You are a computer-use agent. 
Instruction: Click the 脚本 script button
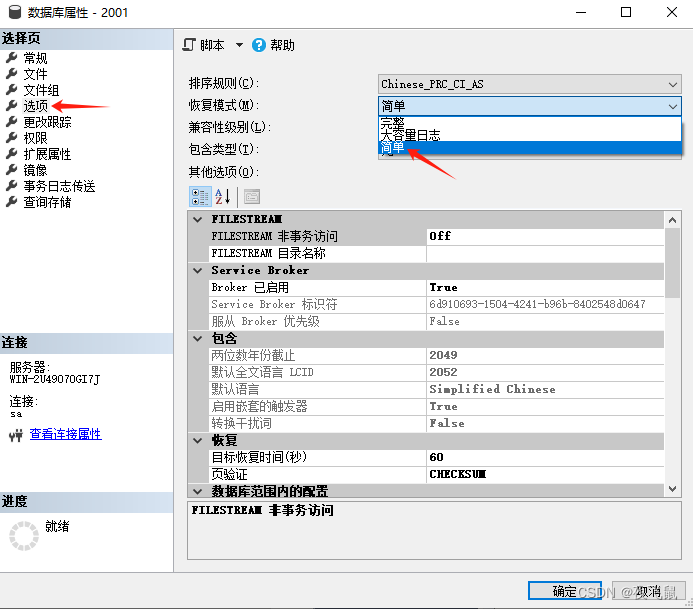coord(204,45)
